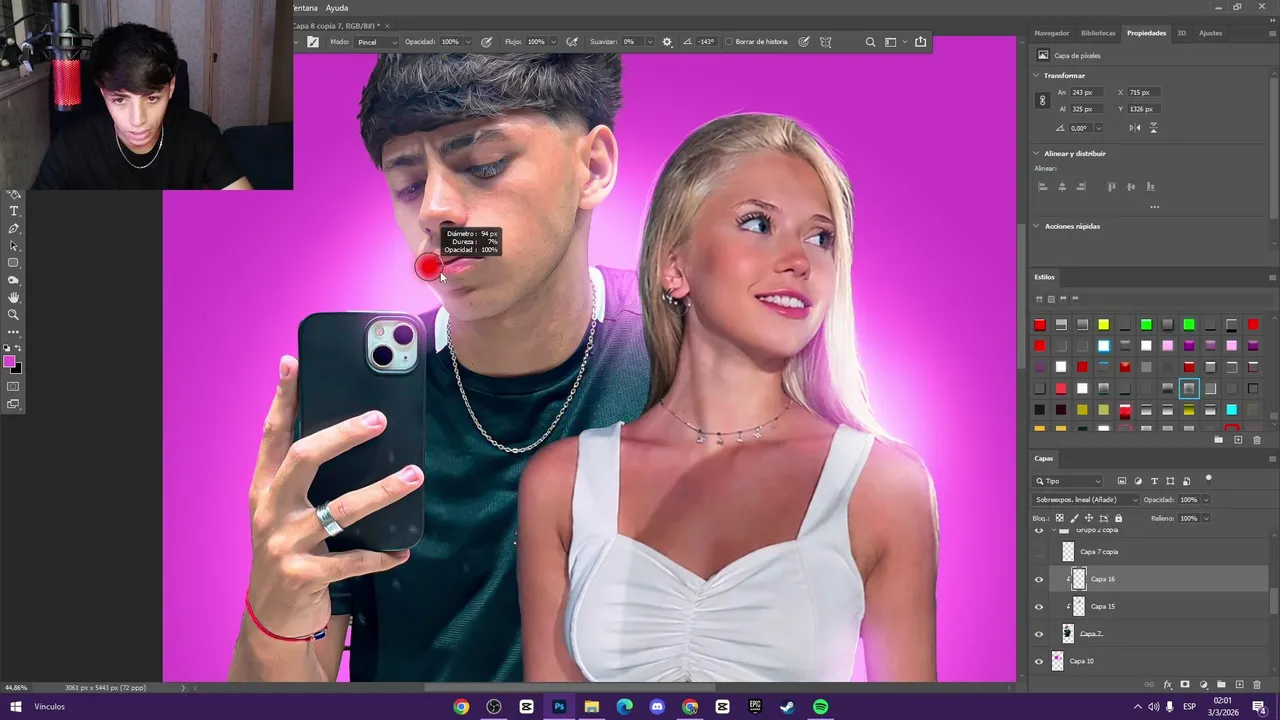Add a layer mask in Capas panel
The image size is (1280, 720).
pos(1185,685)
